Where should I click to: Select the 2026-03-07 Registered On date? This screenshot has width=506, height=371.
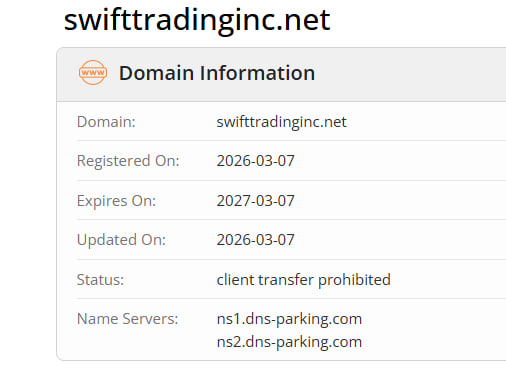pos(256,161)
